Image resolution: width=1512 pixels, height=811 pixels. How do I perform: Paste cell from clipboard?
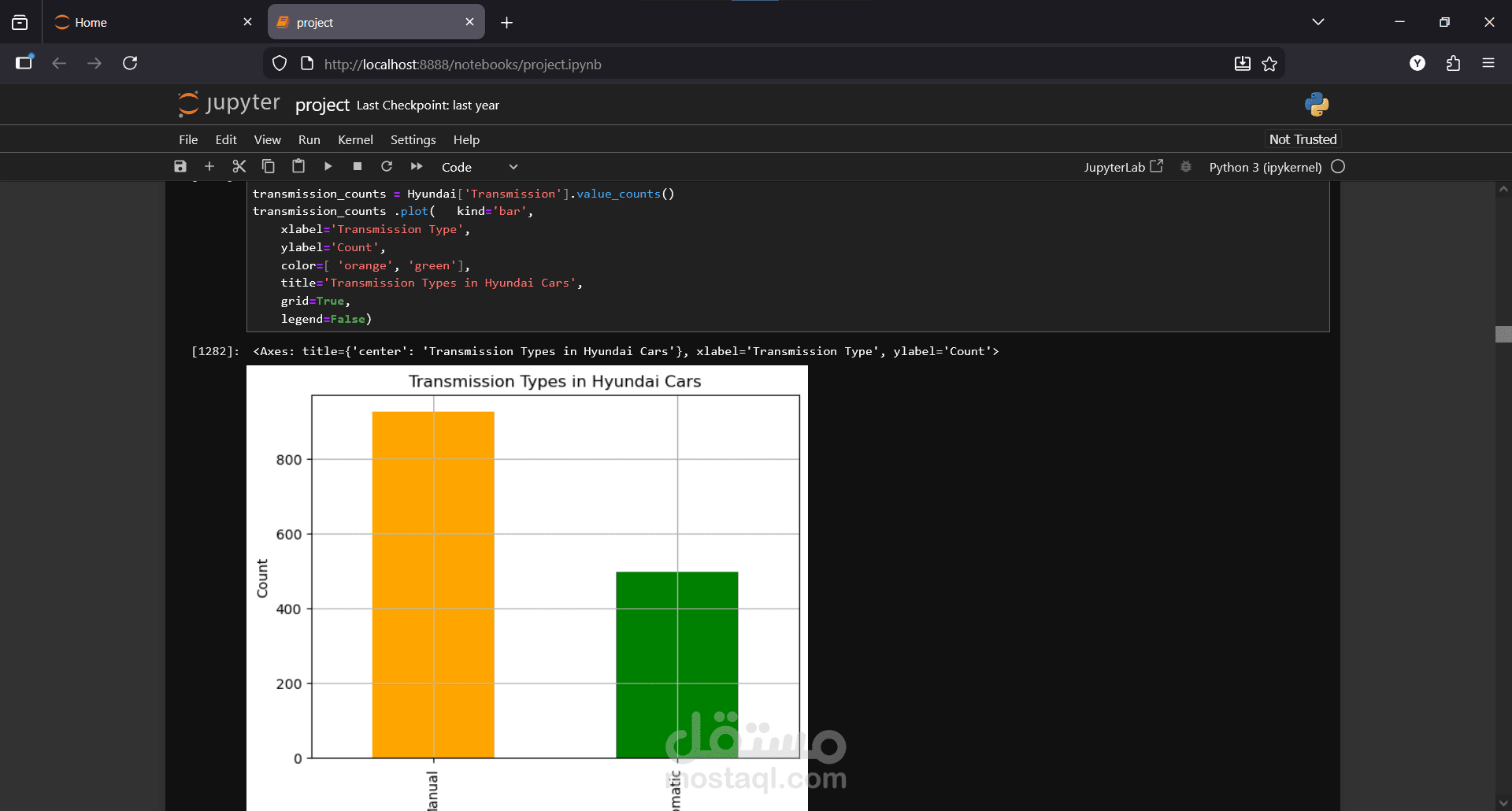(298, 166)
